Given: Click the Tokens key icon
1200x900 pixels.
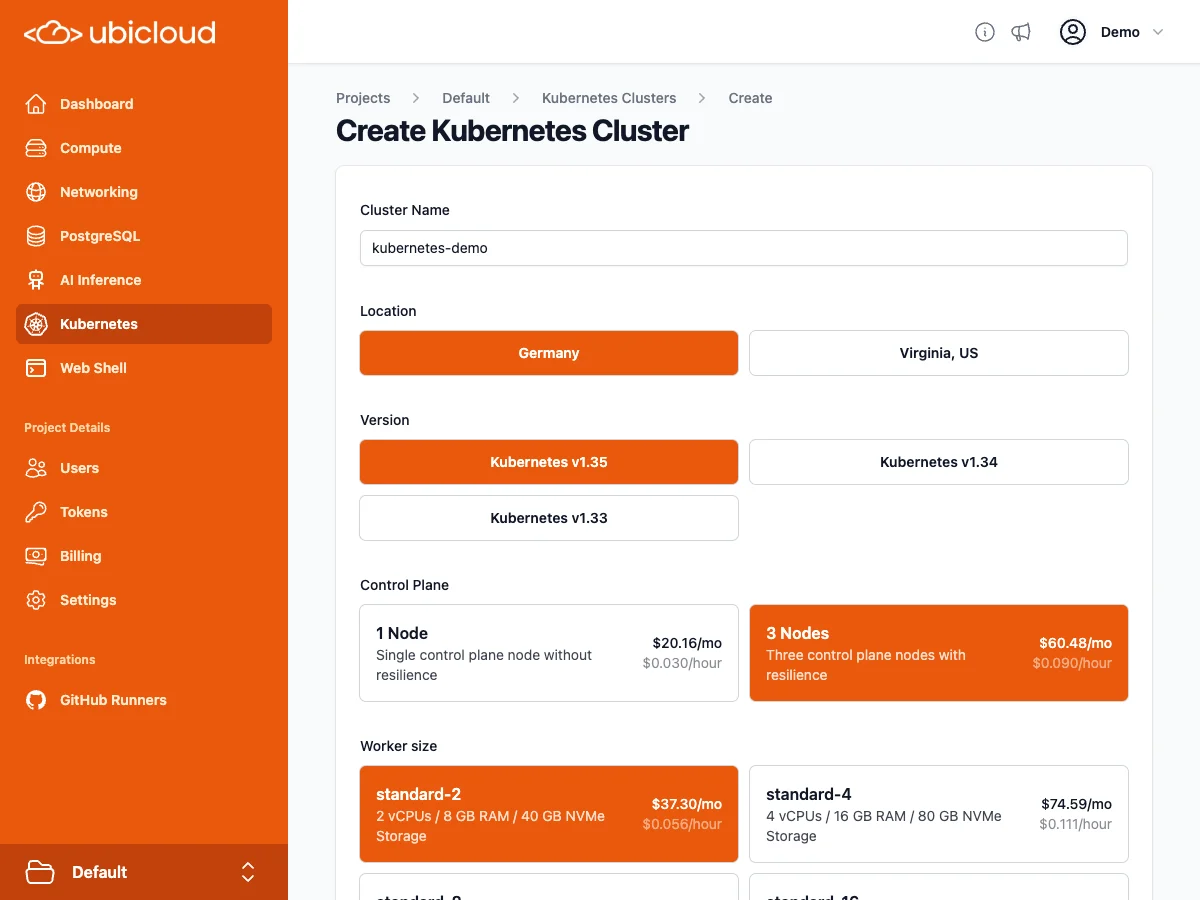Looking at the screenshot, I should click(36, 512).
